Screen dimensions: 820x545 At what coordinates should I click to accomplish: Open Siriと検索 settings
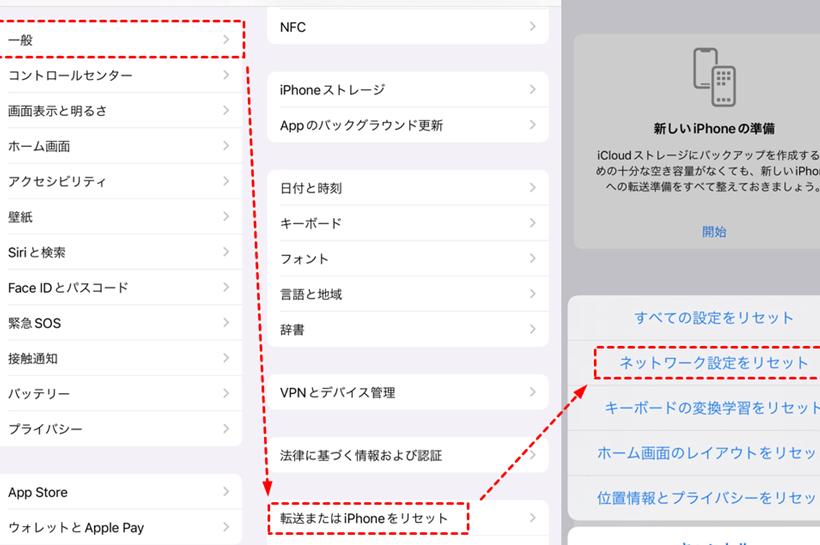click(120, 253)
